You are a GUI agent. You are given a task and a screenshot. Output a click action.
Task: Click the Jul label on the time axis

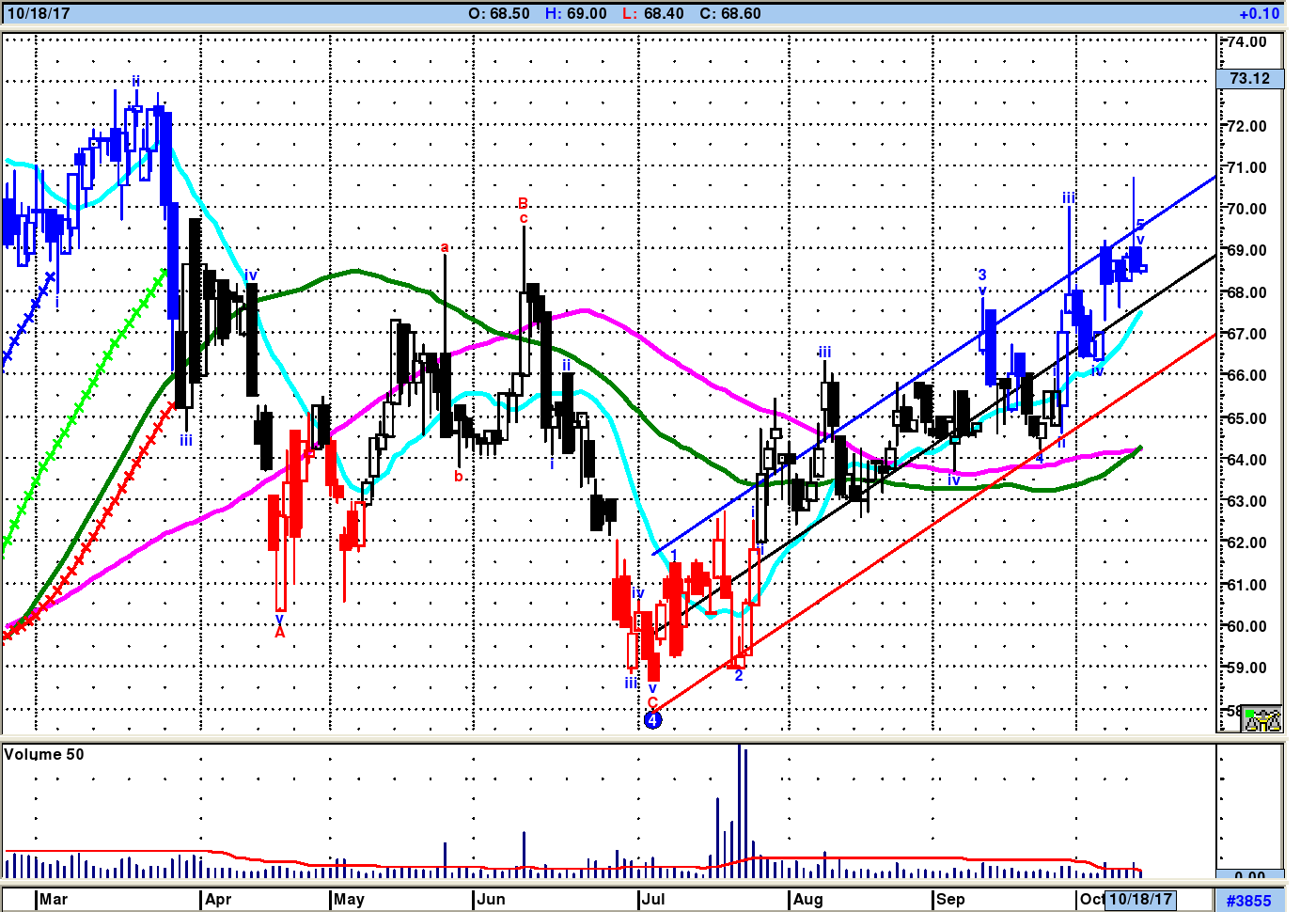coord(653,899)
